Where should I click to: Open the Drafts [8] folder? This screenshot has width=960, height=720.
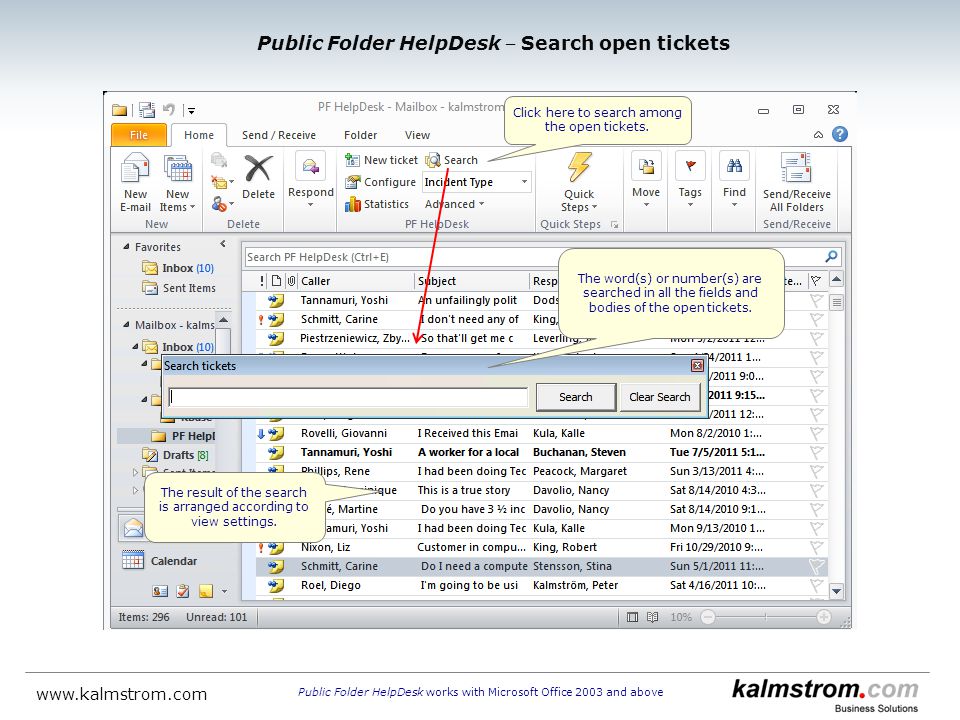(x=176, y=455)
